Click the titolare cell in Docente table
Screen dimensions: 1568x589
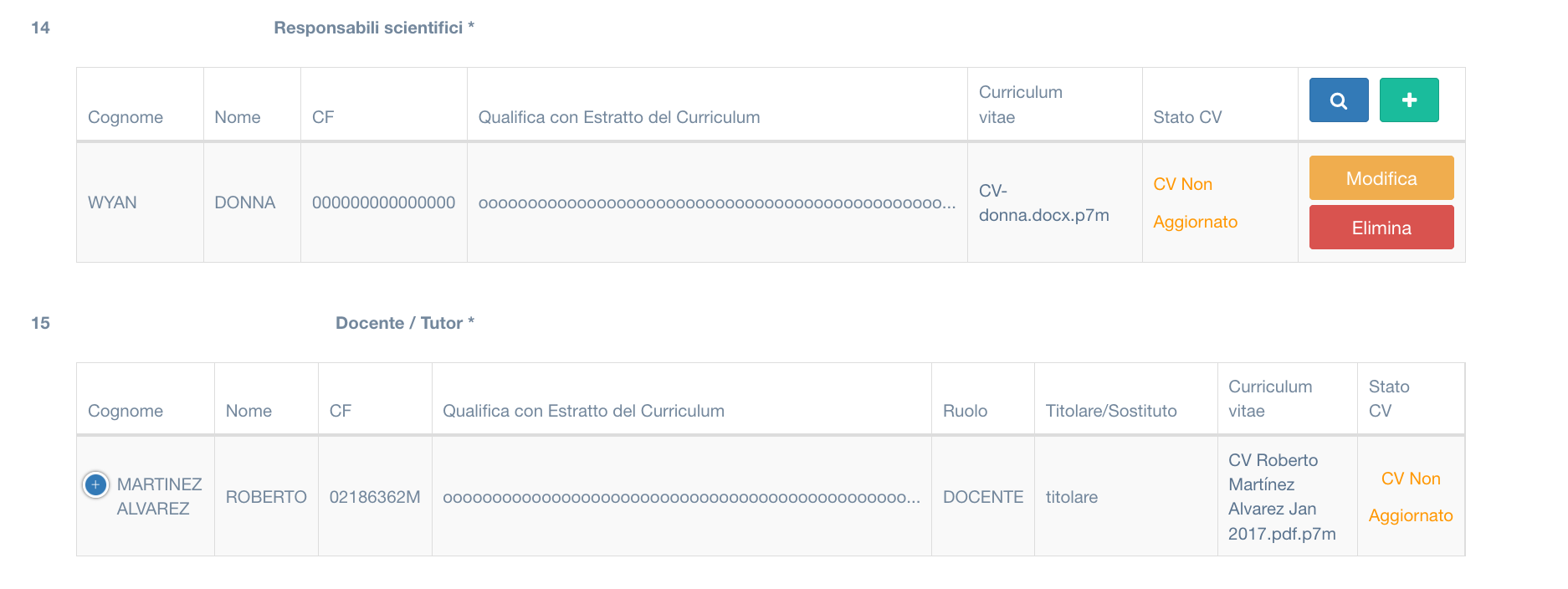click(x=1072, y=497)
